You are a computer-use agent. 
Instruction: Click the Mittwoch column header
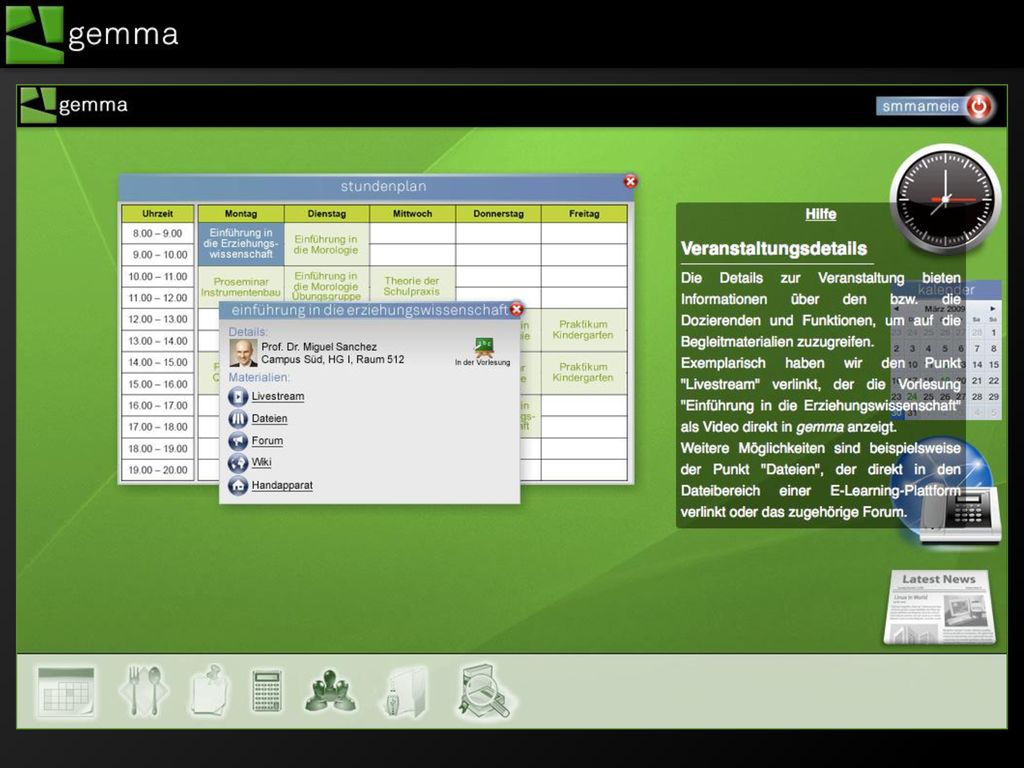click(x=412, y=214)
